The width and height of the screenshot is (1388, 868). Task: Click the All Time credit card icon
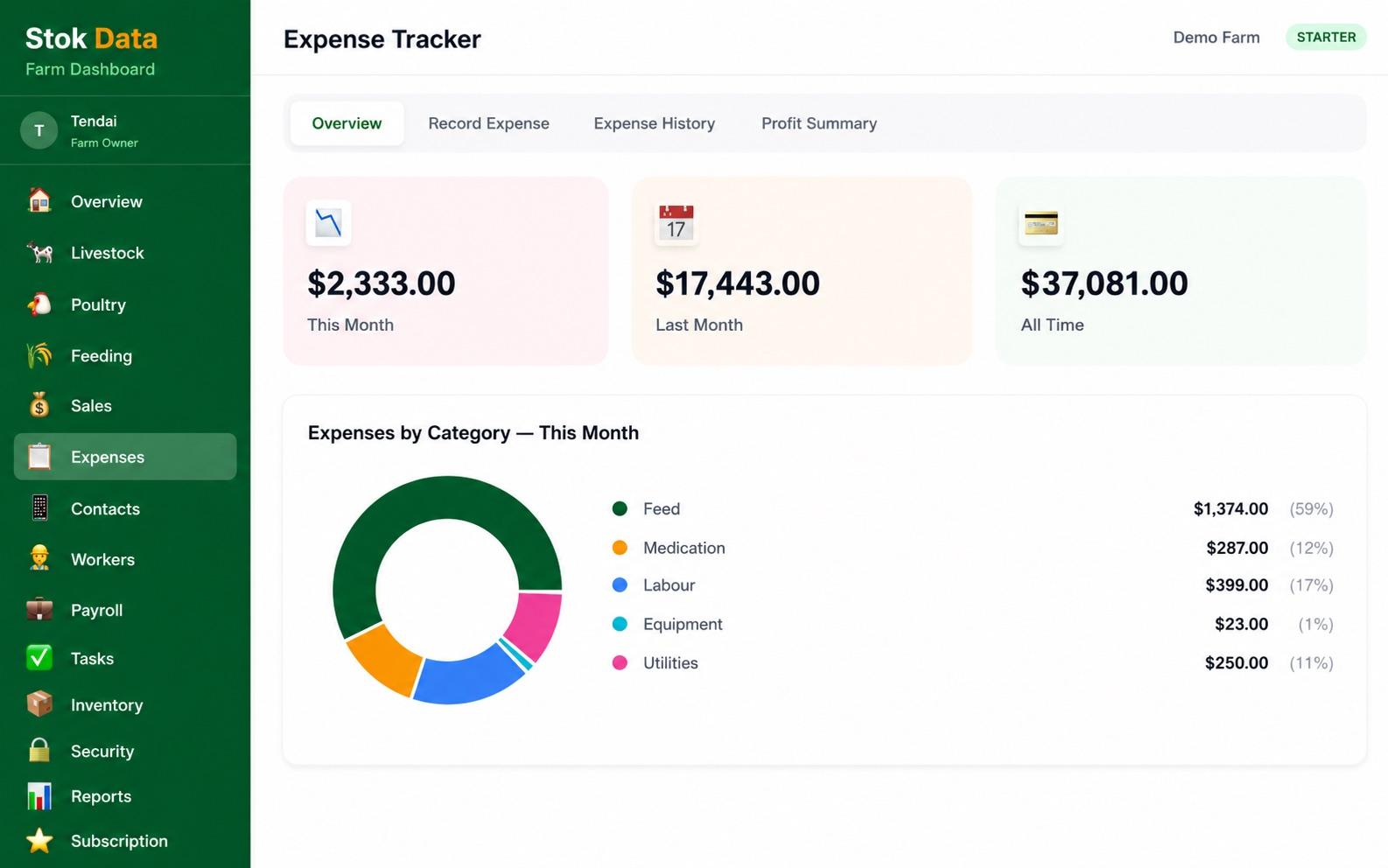click(x=1041, y=223)
